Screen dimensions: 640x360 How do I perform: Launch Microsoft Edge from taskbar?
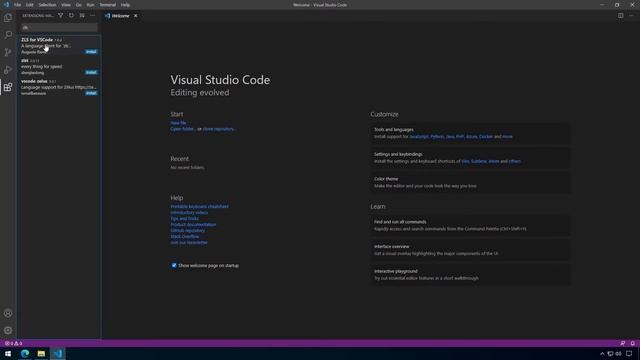pyautogui.click(x=25, y=353)
